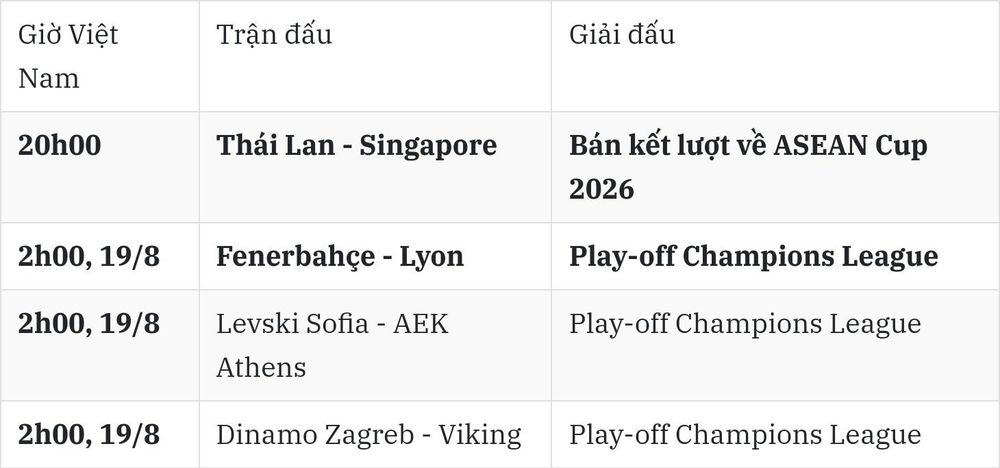Click the time cell beside Fenerbahçe - Lyon

click(99, 256)
